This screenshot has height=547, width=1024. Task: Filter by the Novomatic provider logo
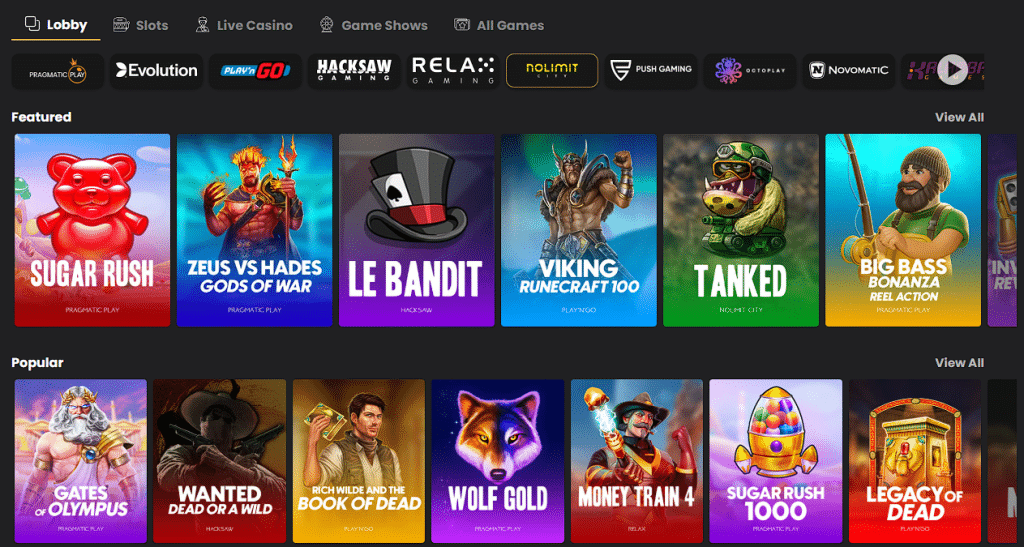click(x=849, y=71)
